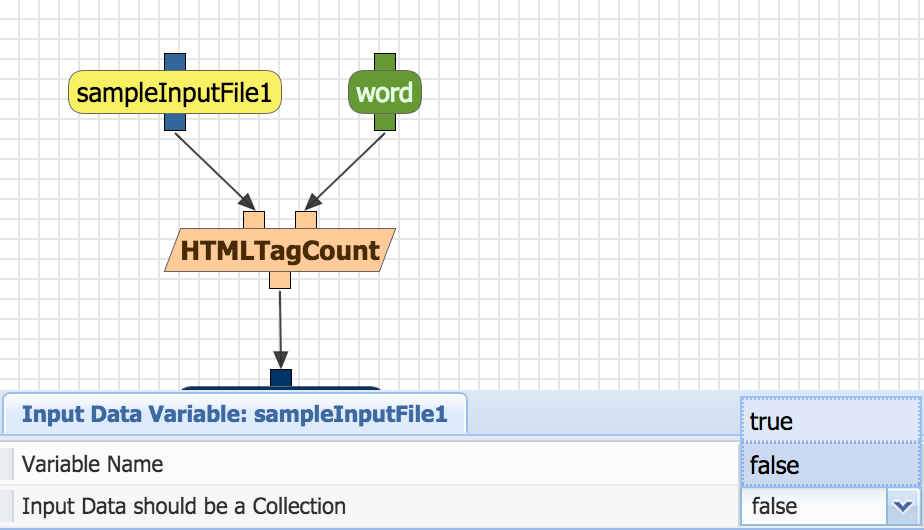
Task: Click the green top port of word node
Action: (x=385, y=63)
